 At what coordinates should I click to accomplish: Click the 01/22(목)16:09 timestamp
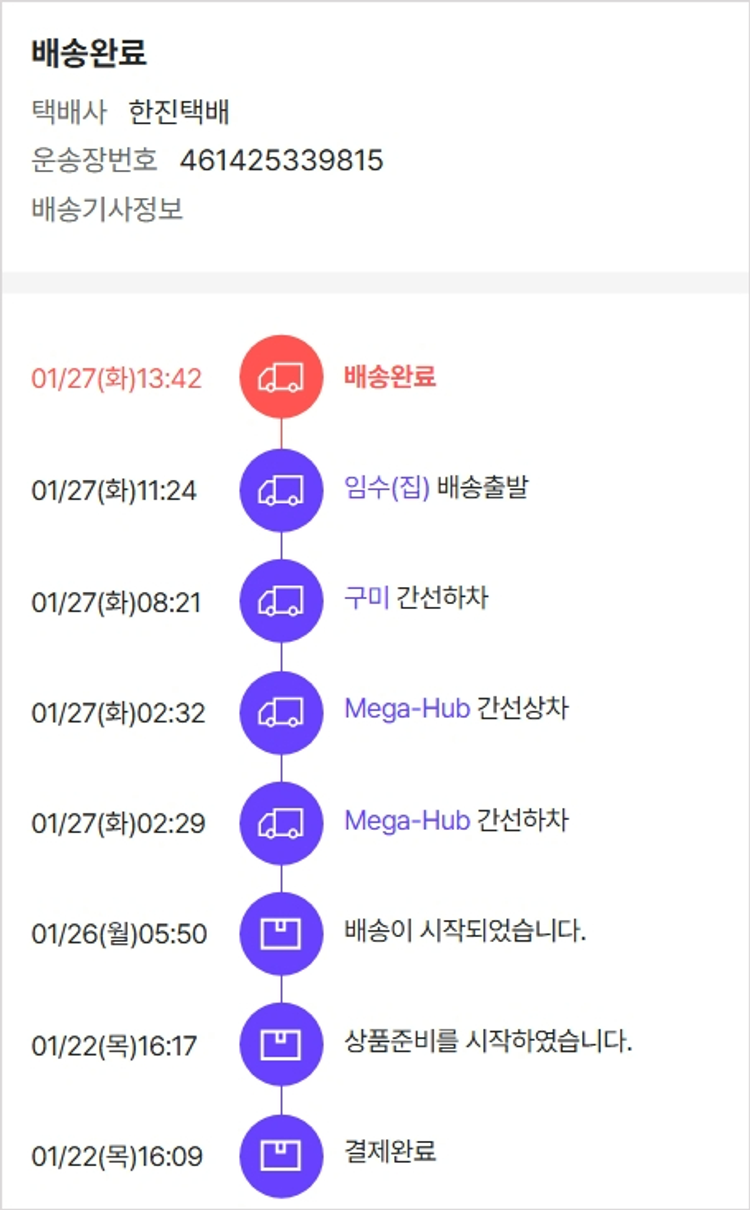[x=117, y=1157]
